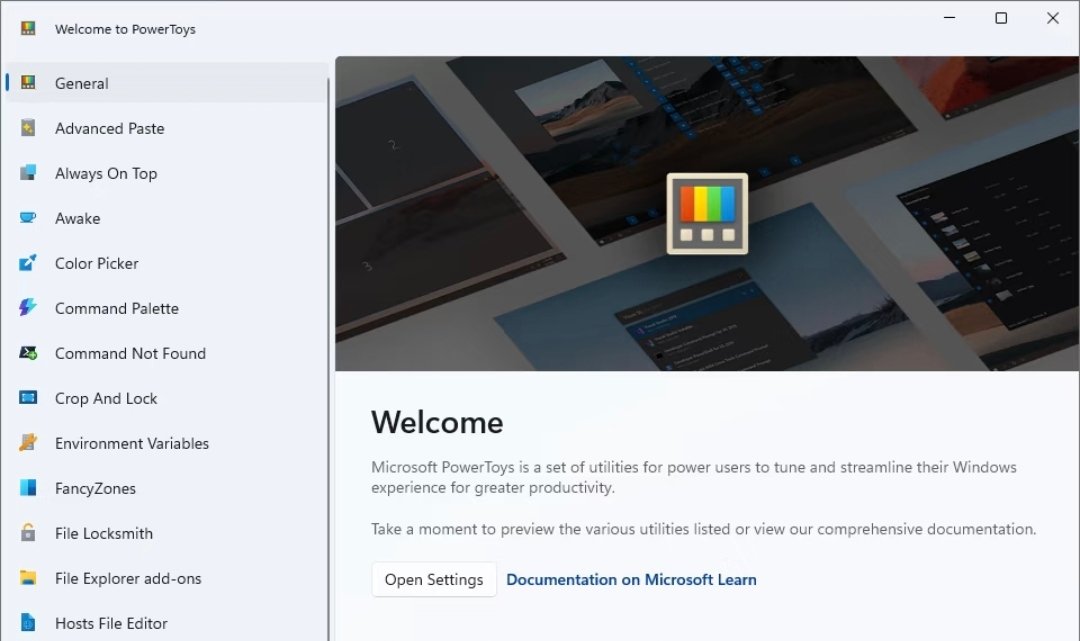The image size is (1080, 641).
Task: Select Command Not Found in sidebar
Action: (130, 353)
